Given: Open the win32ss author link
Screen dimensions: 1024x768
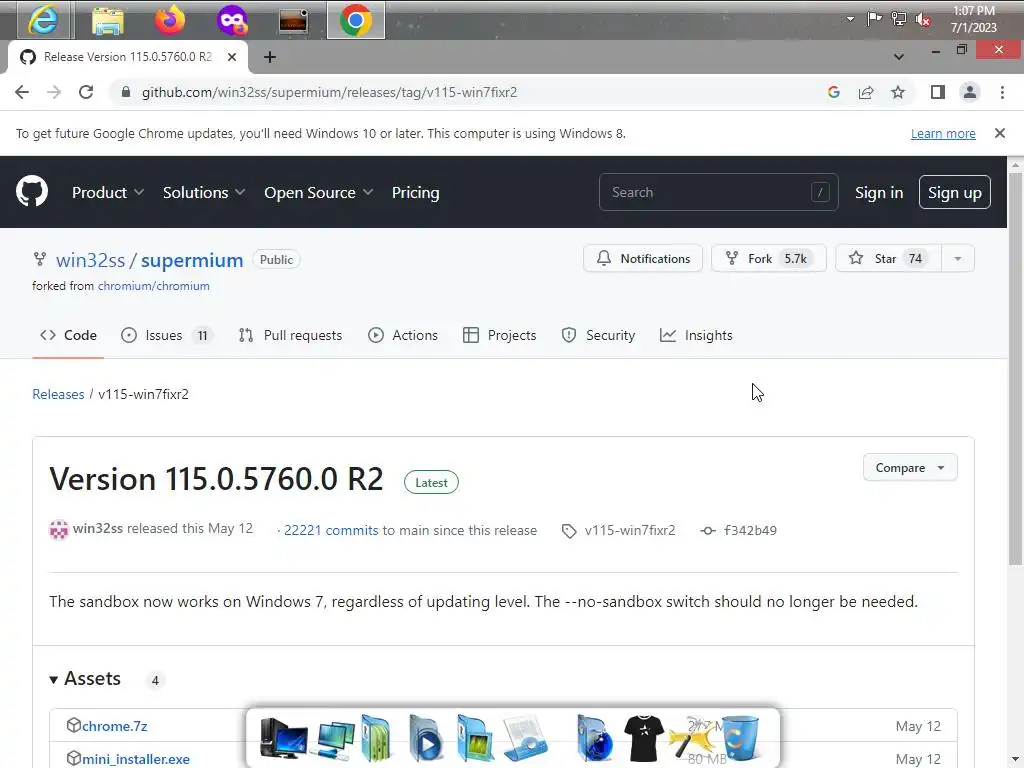Looking at the screenshot, I should pyautogui.click(x=97, y=528).
